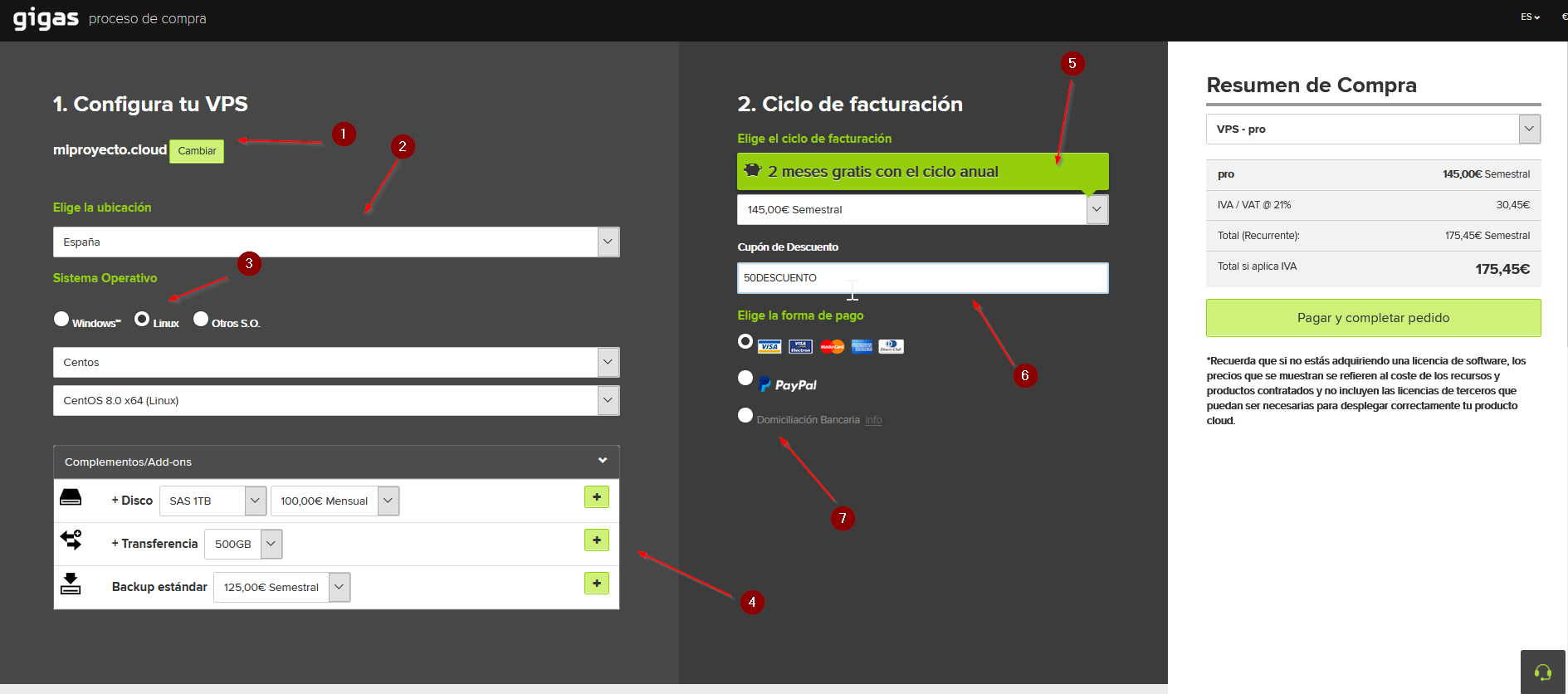Select the Windows radio button
1568x694 pixels.
(x=61, y=319)
